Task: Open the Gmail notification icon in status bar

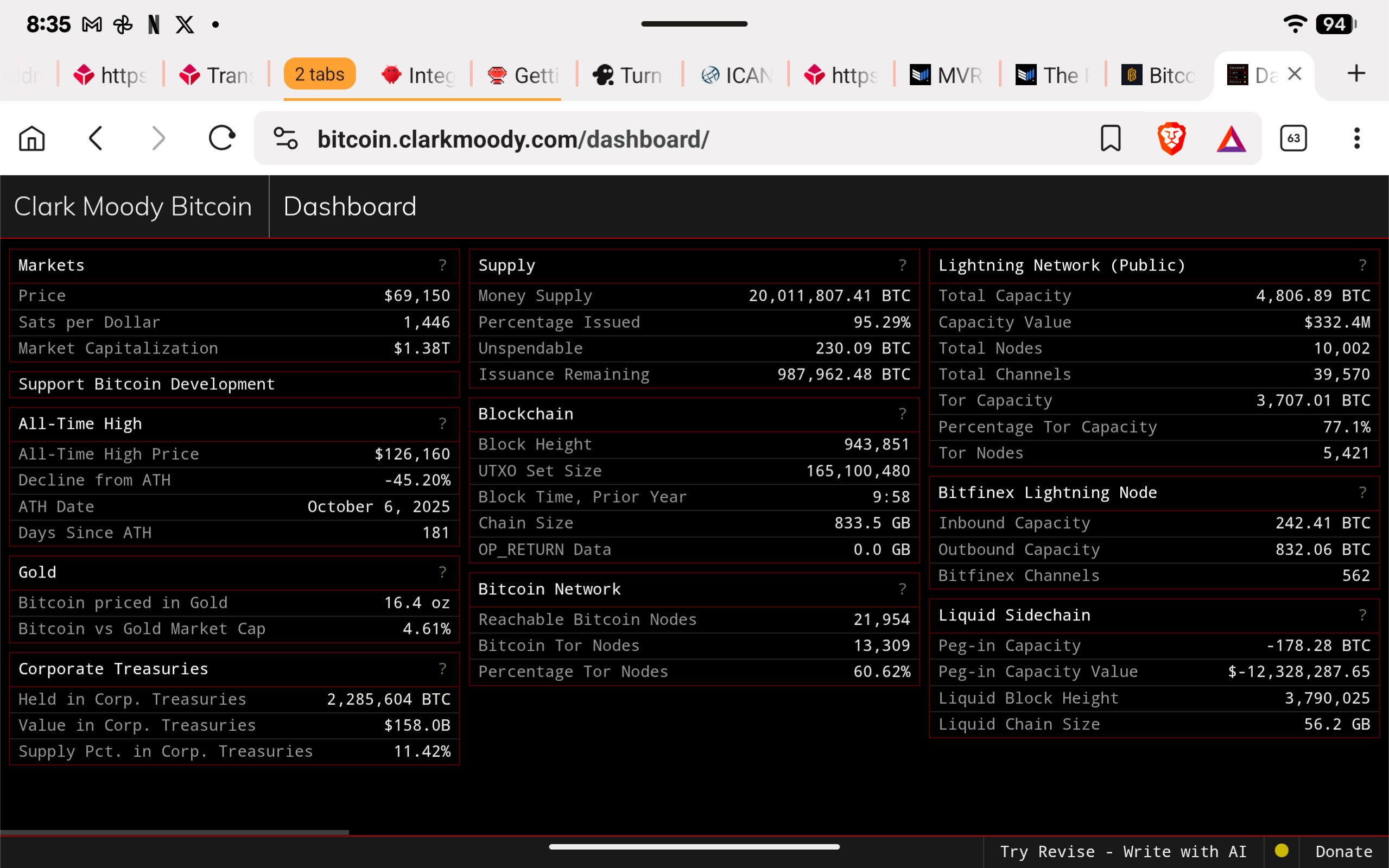Action: (x=92, y=24)
